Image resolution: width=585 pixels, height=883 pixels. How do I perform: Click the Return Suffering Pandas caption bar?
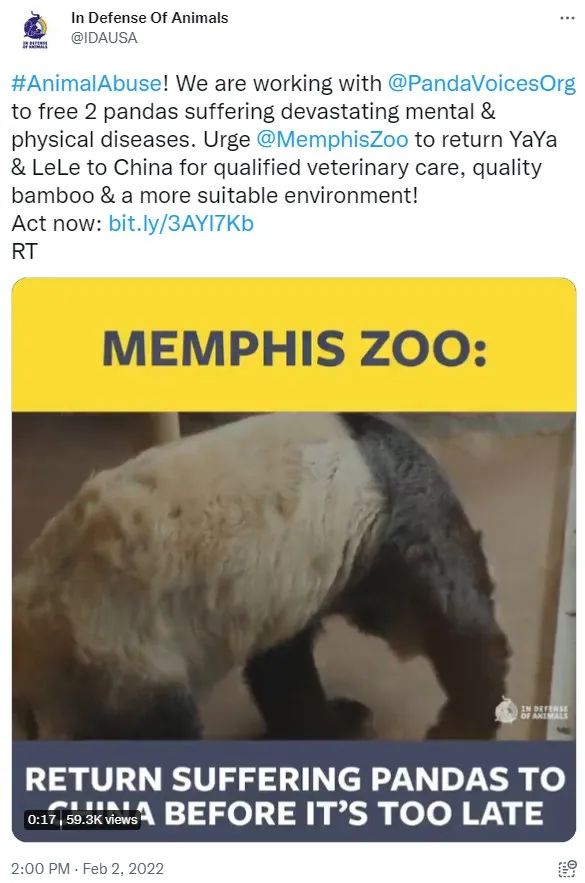pyautogui.click(x=293, y=791)
